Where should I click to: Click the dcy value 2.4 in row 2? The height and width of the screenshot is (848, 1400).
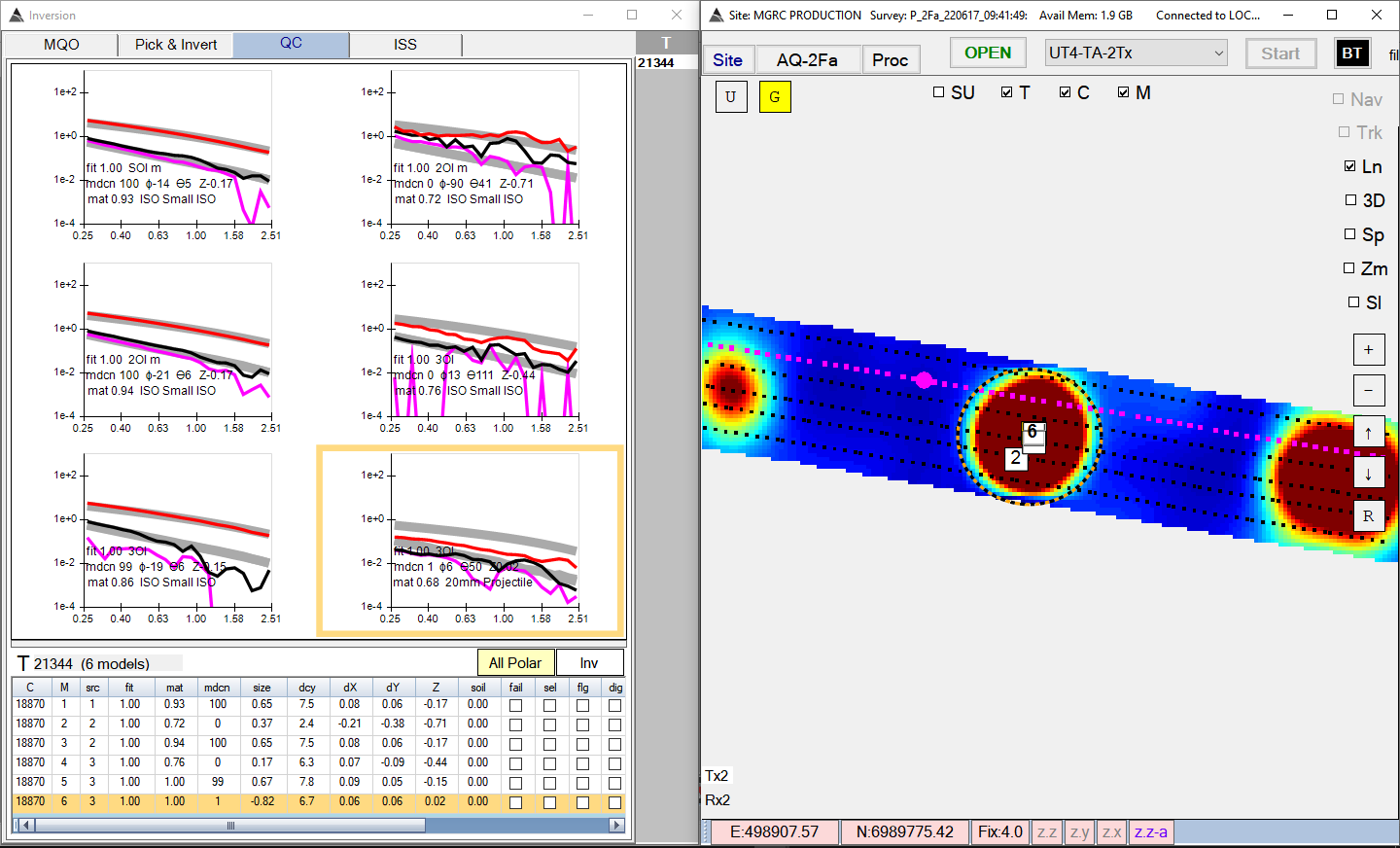point(307,724)
